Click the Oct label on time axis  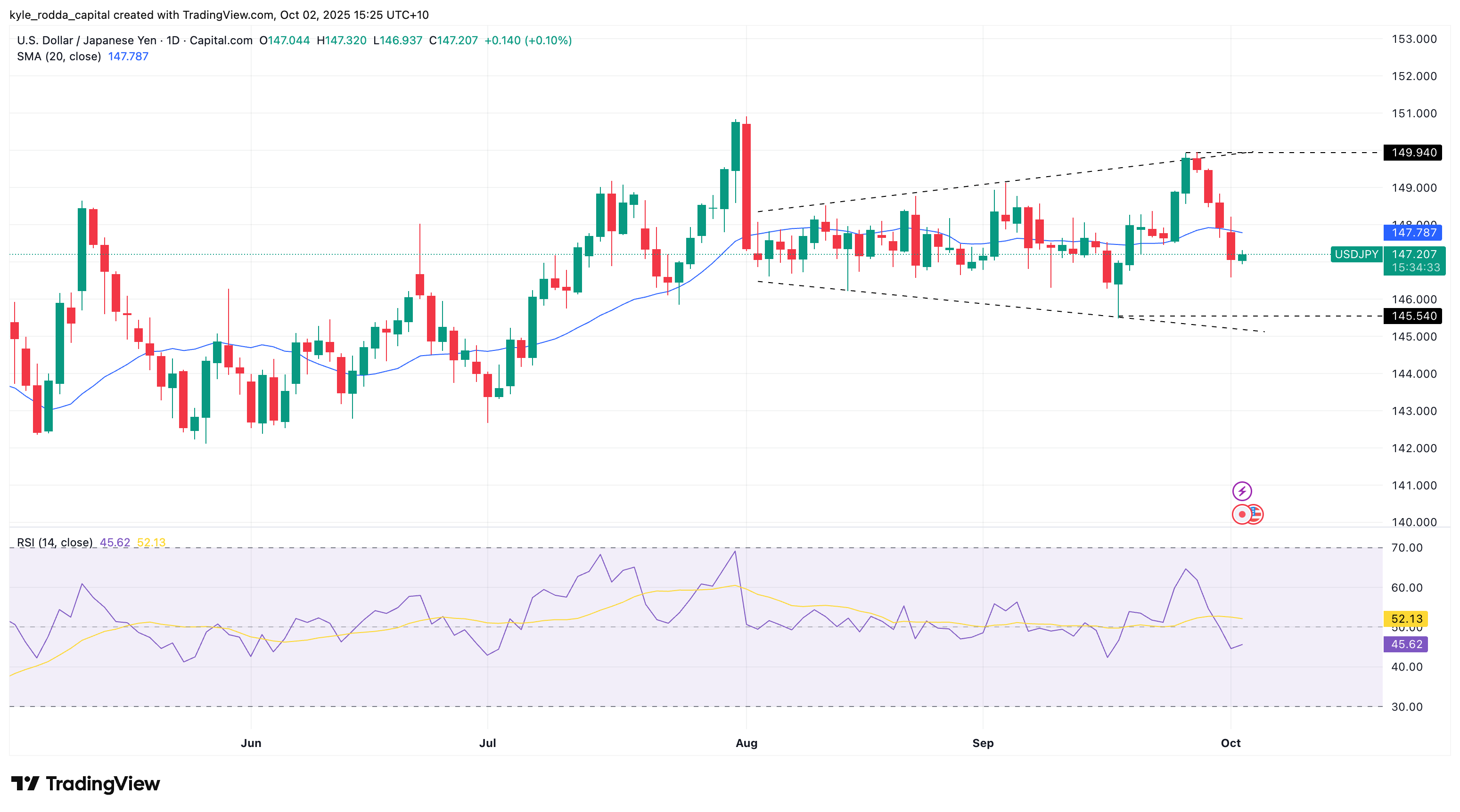click(x=1230, y=743)
